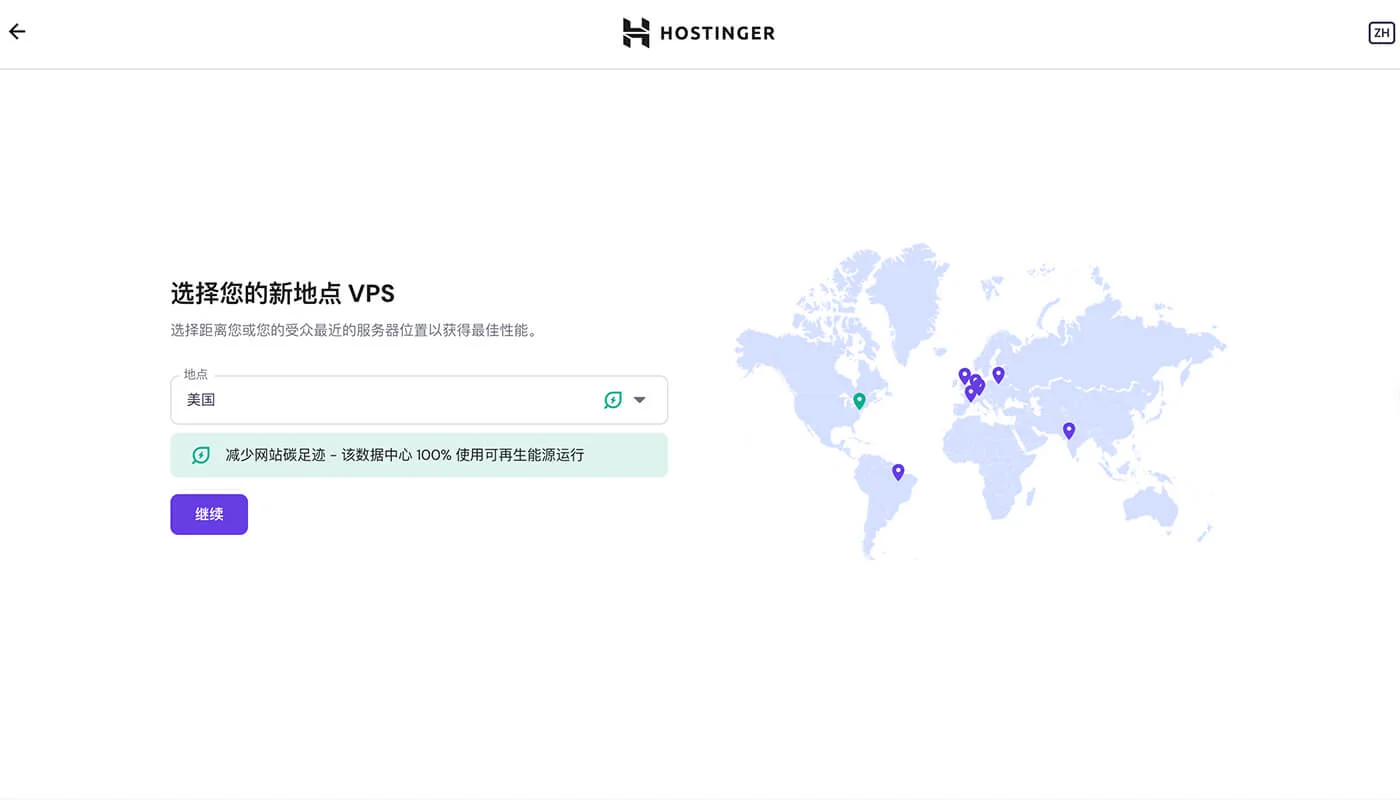Select the Netherlands pin in the Europe cluster
This screenshot has height=800, width=1400.
[x=977, y=381]
